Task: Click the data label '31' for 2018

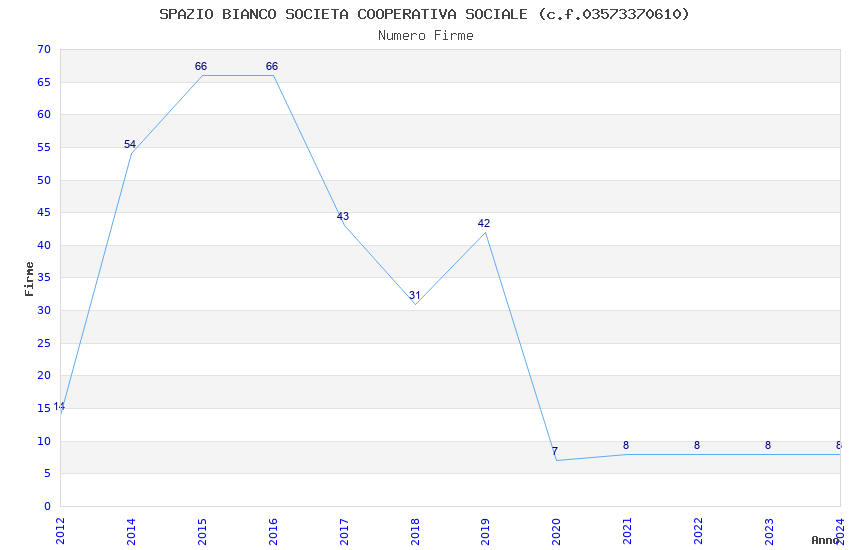Action: 414,295
